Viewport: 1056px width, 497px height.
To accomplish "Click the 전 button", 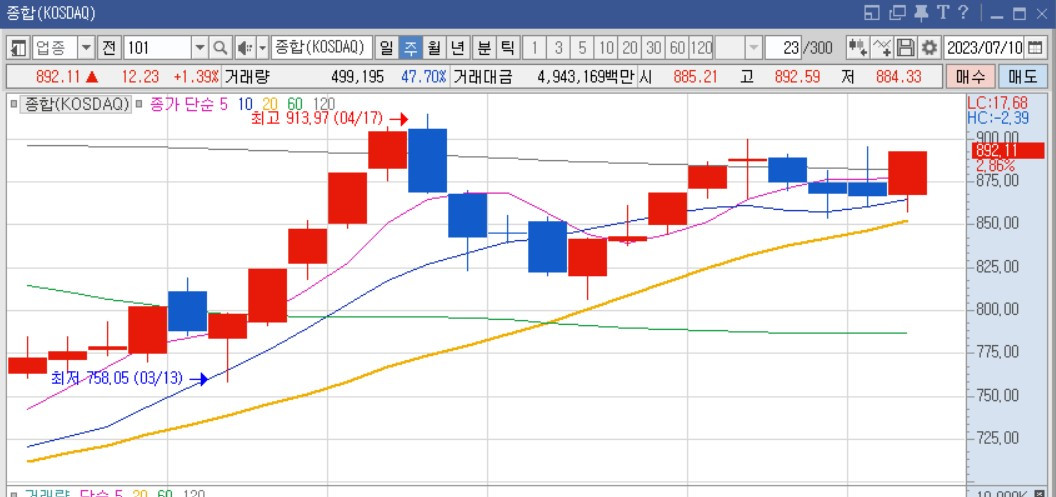I will pyautogui.click(x=109, y=48).
